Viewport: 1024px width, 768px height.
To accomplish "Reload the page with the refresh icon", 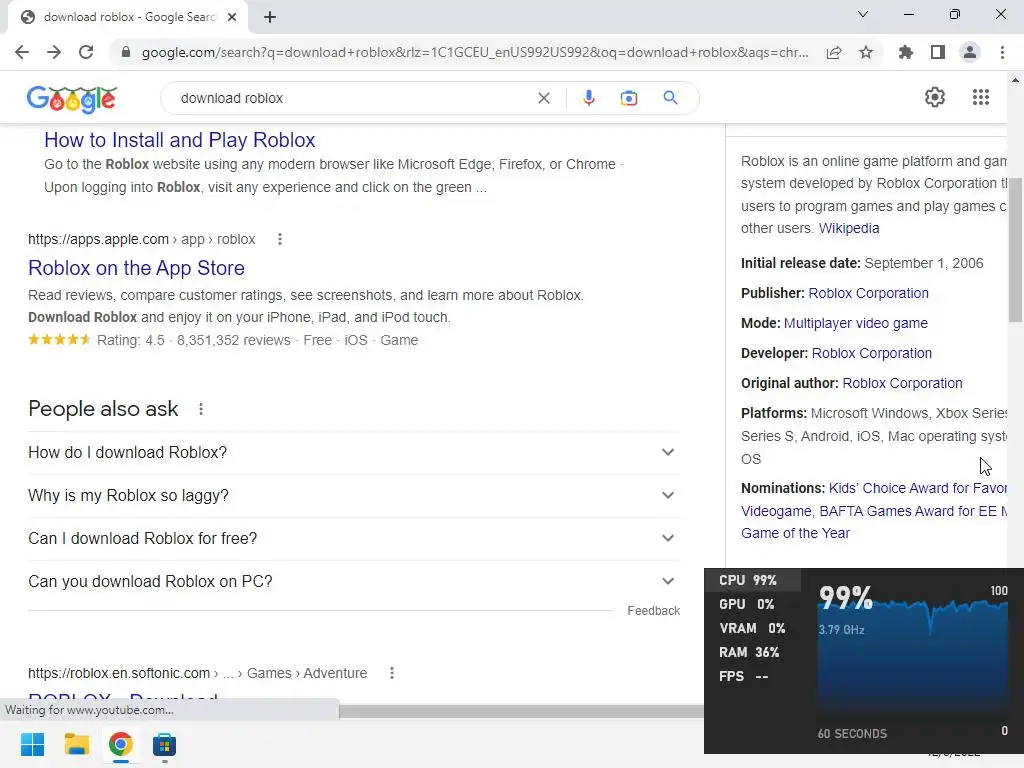I will tap(86, 52).
